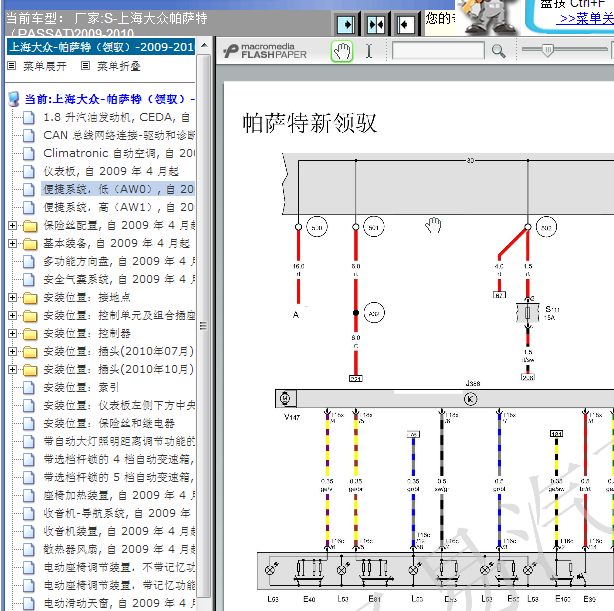Screen dimensions: 614x611
Task: Click the V147 motor symbol in diagram
Action: pyautogui.click(x=285, y=399)
